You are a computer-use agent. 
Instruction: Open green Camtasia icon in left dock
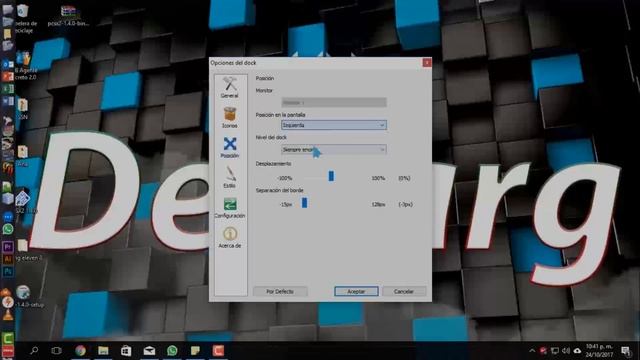(8, 338)
